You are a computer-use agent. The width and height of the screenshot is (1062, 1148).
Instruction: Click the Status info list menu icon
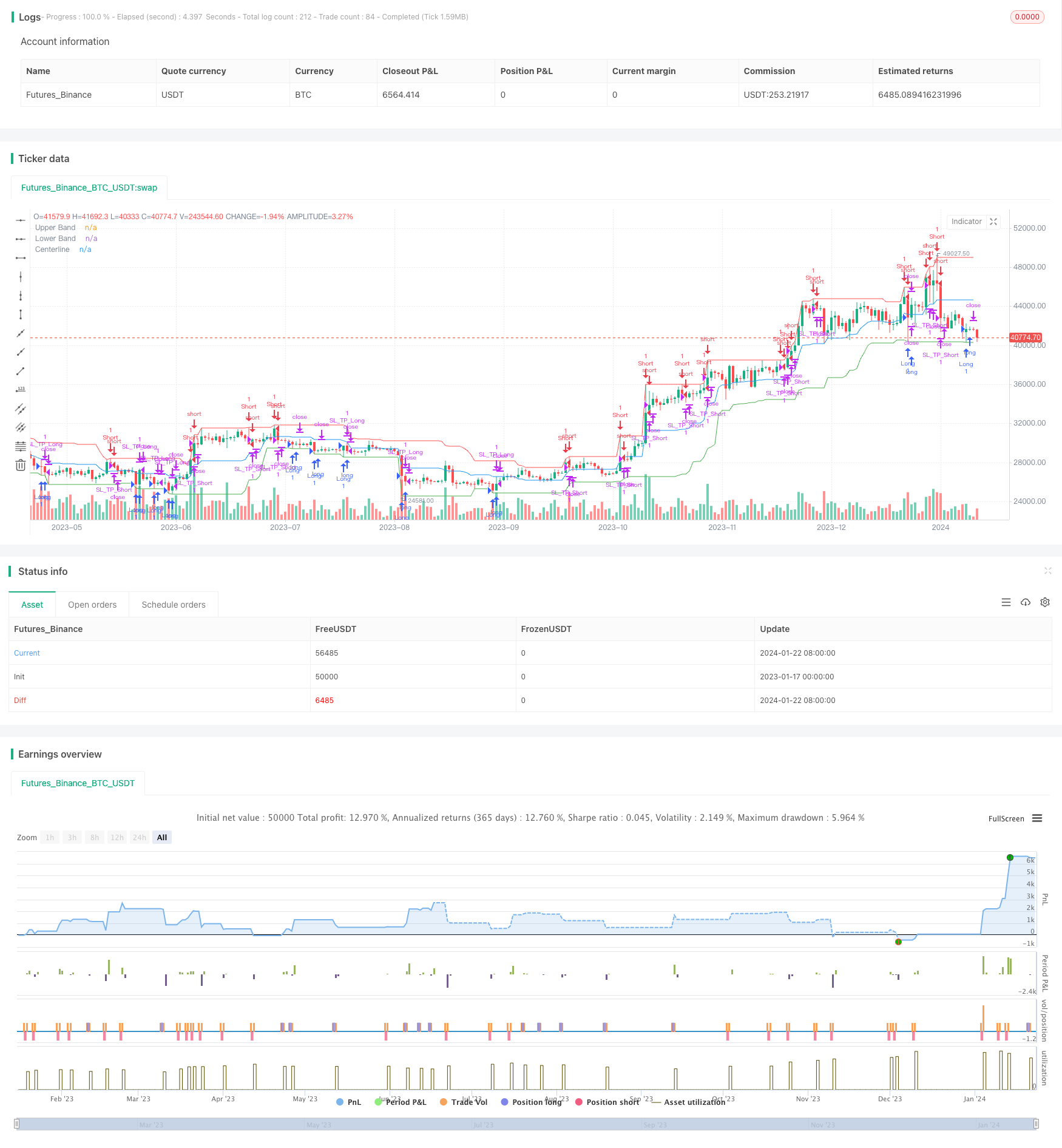point(1006,602)
